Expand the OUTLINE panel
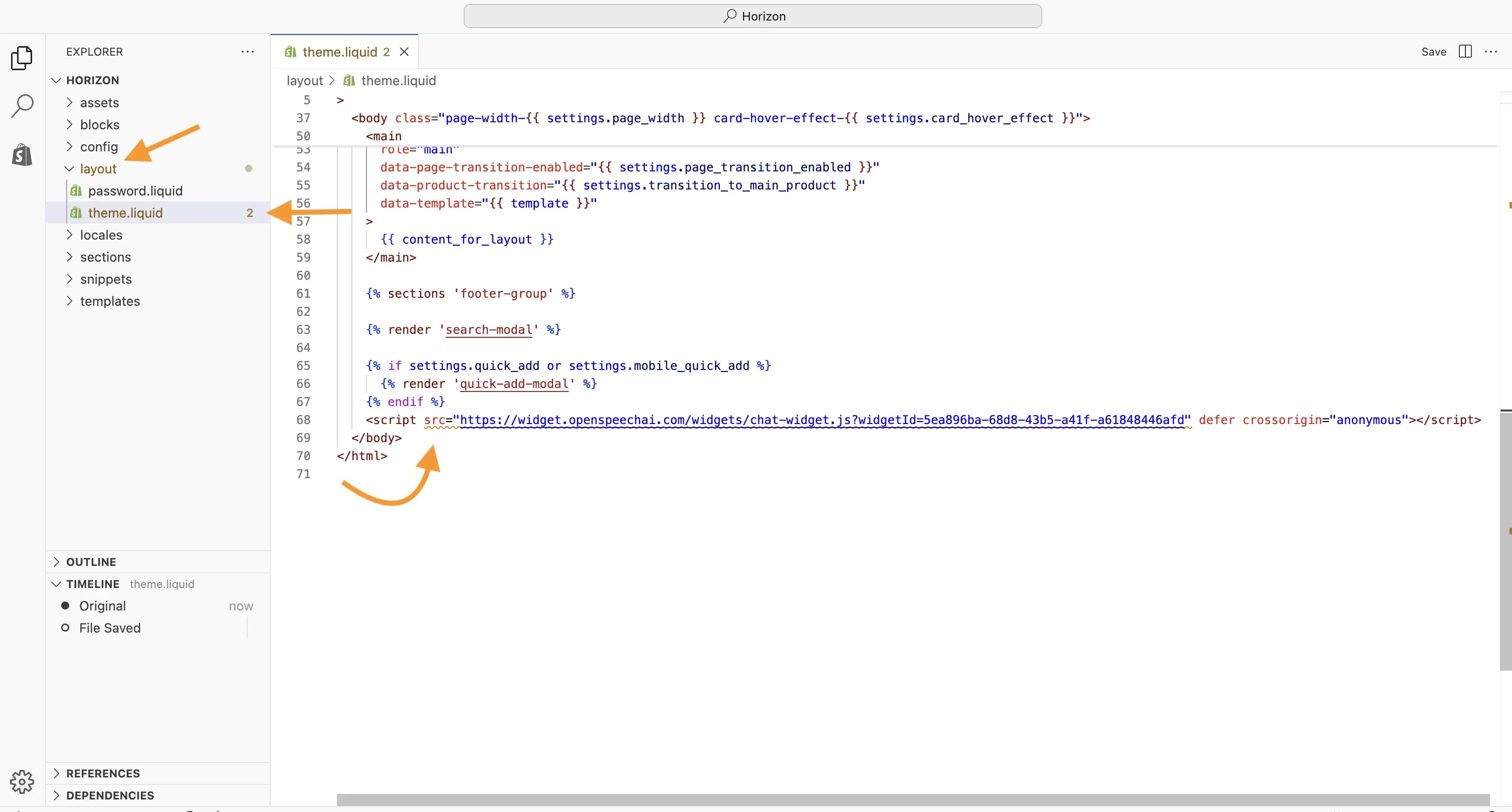 click(x=158, y=561)
